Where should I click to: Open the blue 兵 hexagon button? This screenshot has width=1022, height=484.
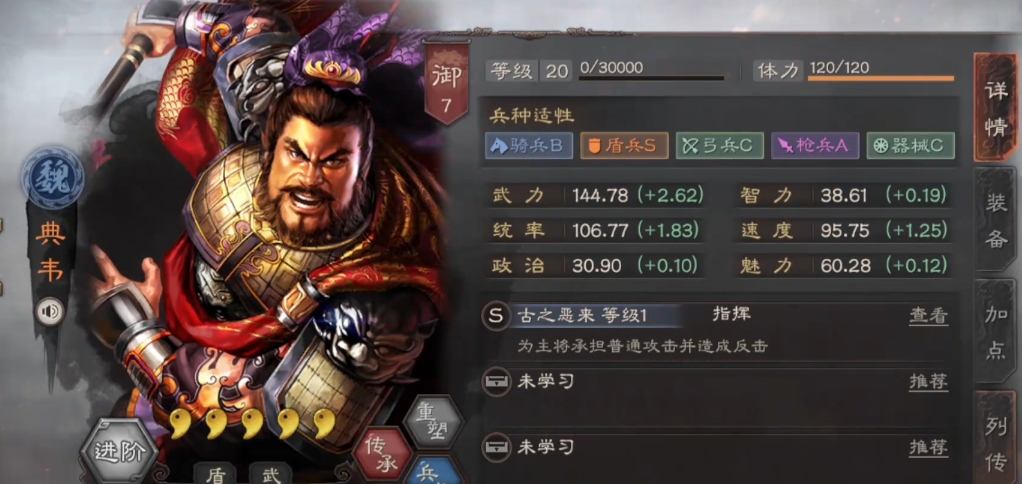432,472
